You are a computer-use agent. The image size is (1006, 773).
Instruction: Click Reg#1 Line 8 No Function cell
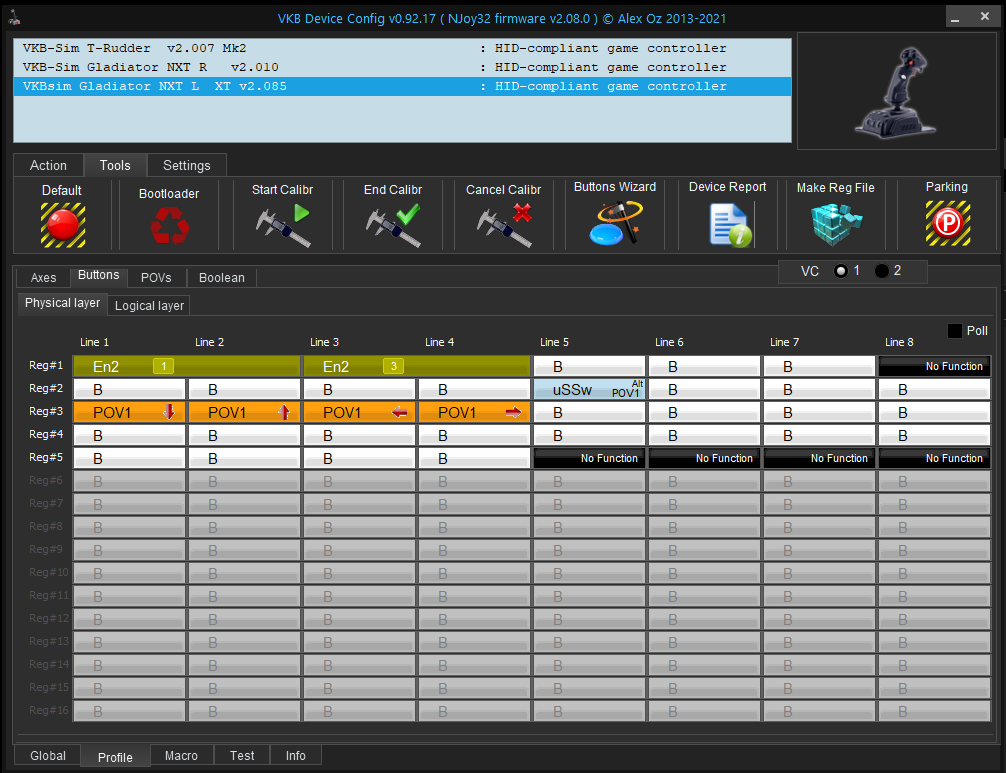point(935,366)
